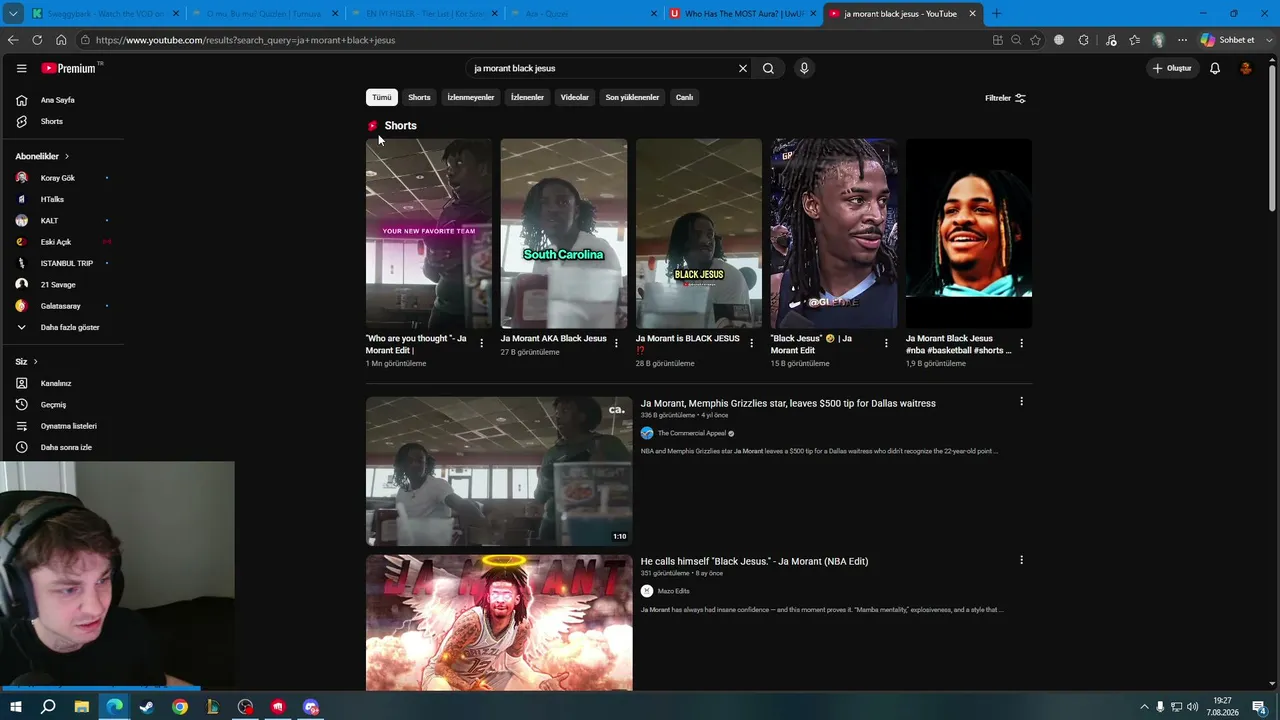Select the İzlenenler filter chip
This screenshot has height=720, width=1280.
(527, 97)
